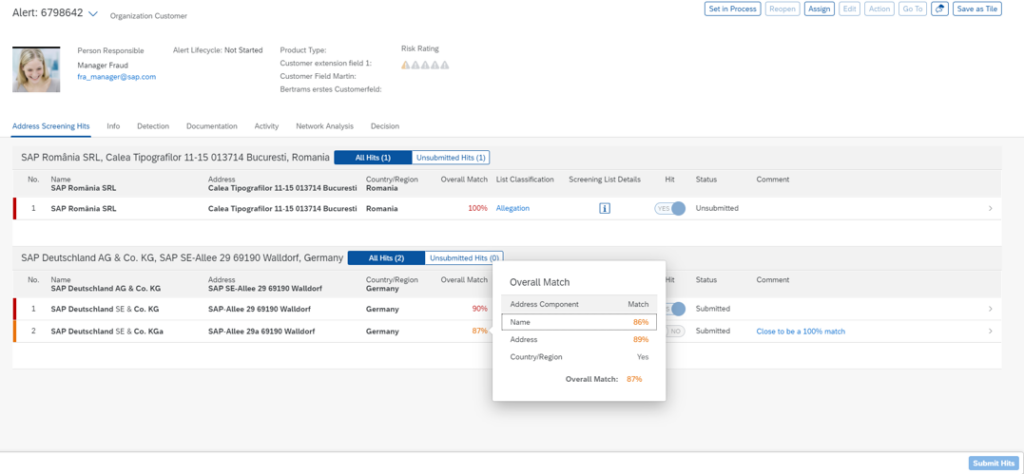Open the share icon button beside Go To

940,9
